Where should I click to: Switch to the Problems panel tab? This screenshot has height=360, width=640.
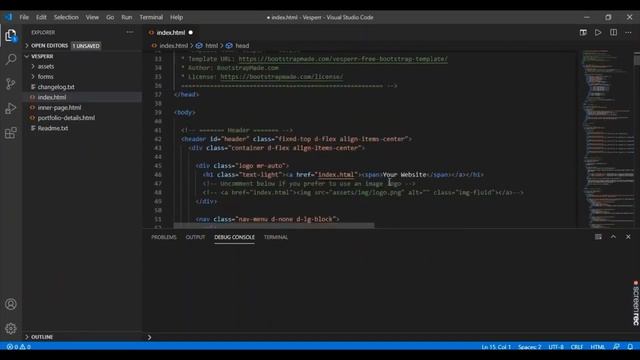[x=164, y=237]
